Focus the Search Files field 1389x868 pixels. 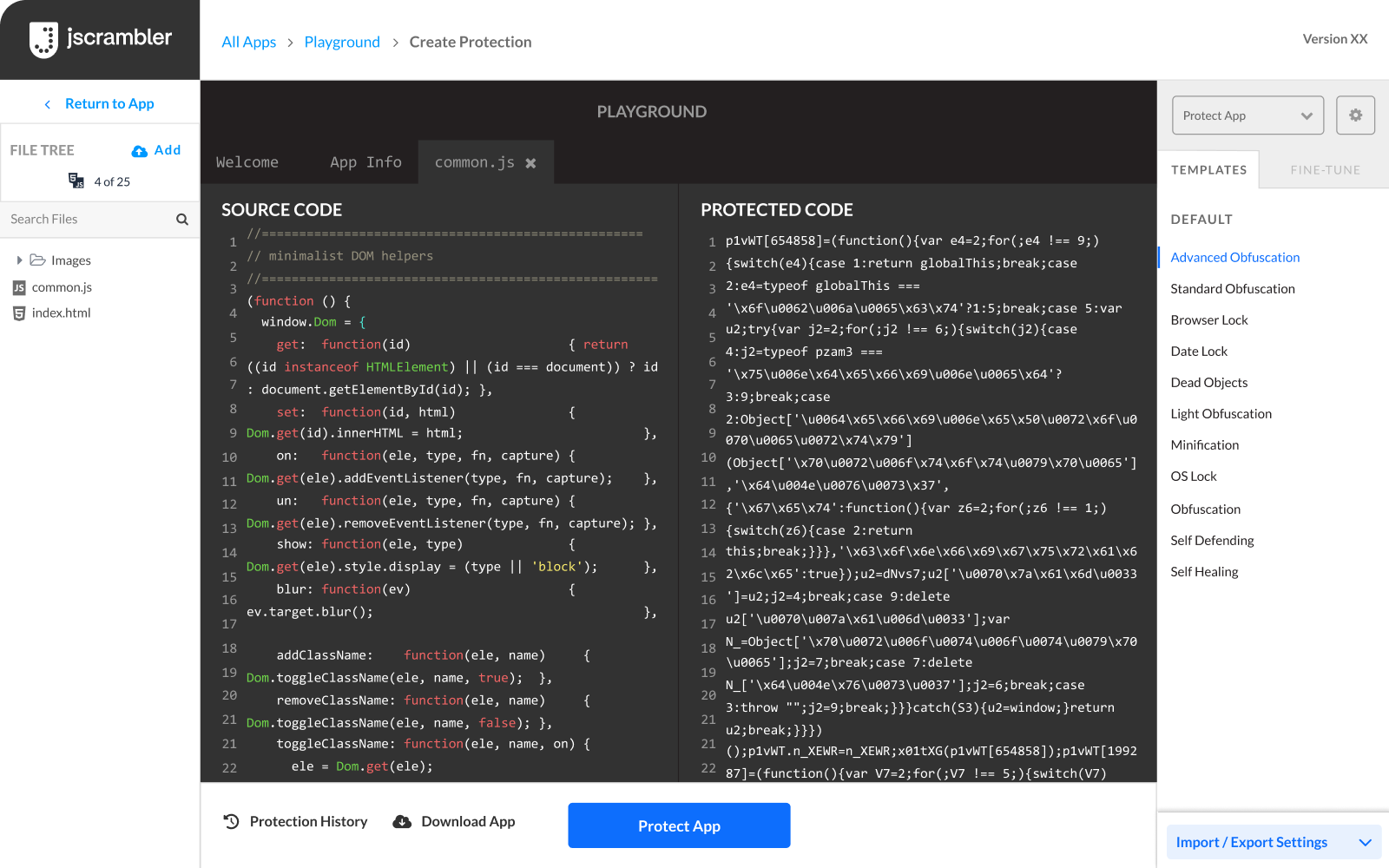100,220
